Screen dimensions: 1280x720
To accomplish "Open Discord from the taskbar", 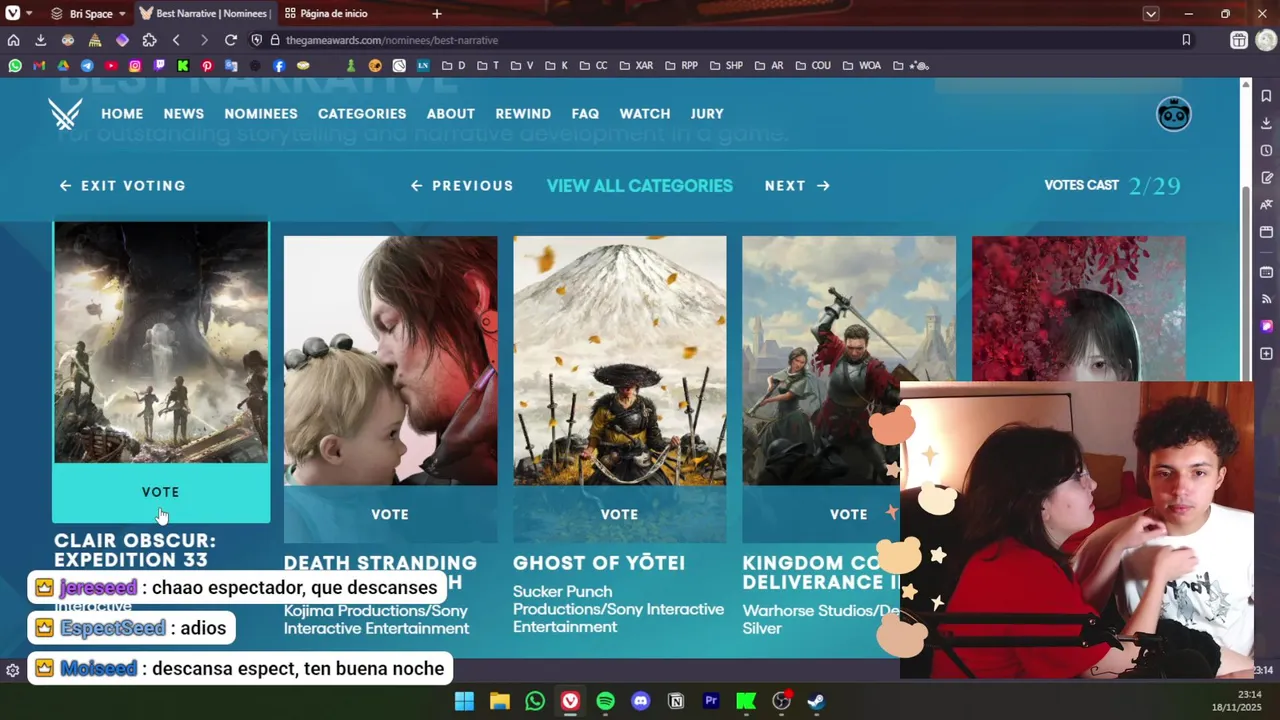I will coord(641,701).
